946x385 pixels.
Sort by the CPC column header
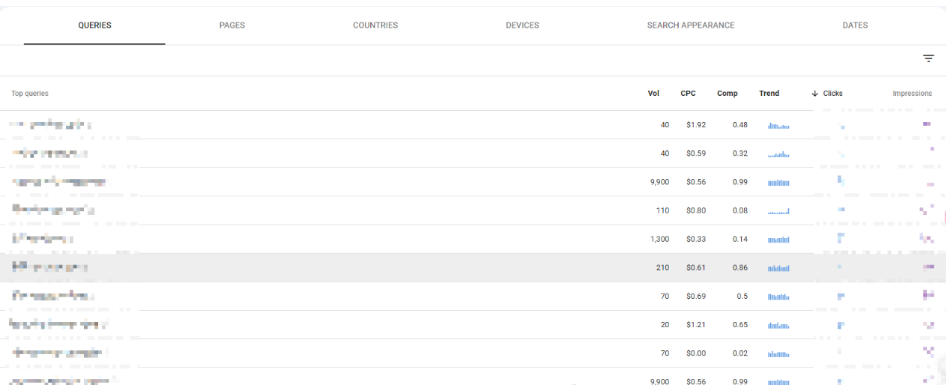pyautogui.click(x=688, y=94)
